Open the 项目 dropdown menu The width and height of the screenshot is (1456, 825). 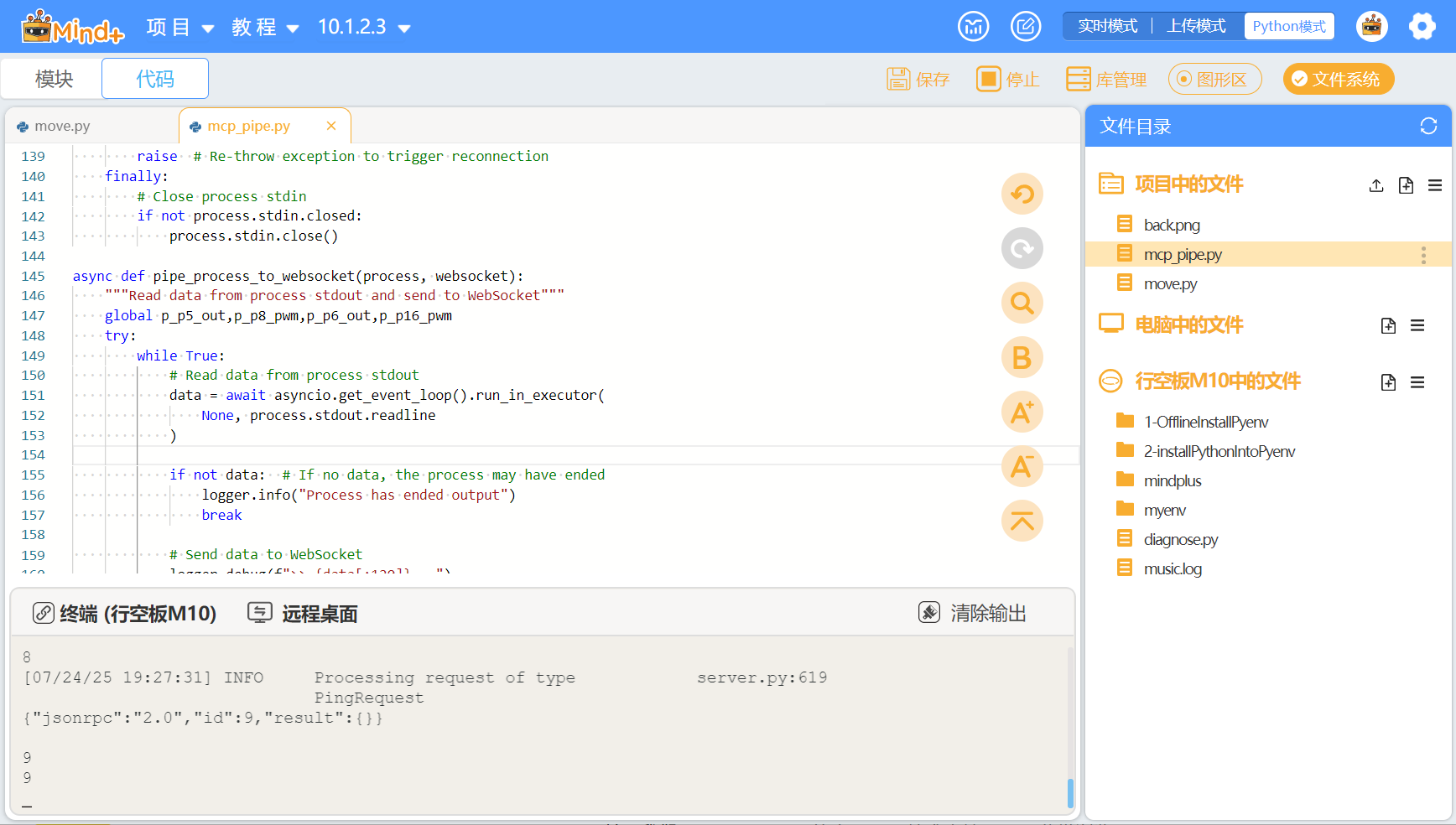click(180, 27)
